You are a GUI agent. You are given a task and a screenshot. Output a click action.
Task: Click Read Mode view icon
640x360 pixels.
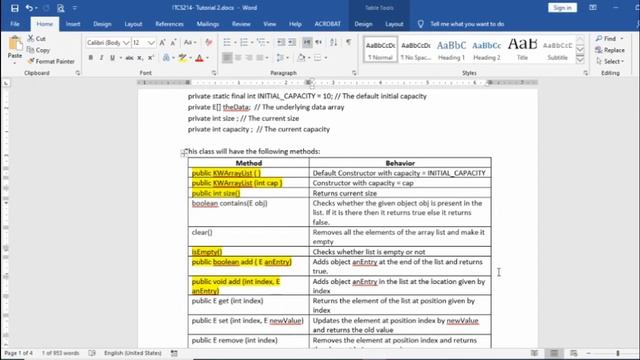(x=534, y=353)
